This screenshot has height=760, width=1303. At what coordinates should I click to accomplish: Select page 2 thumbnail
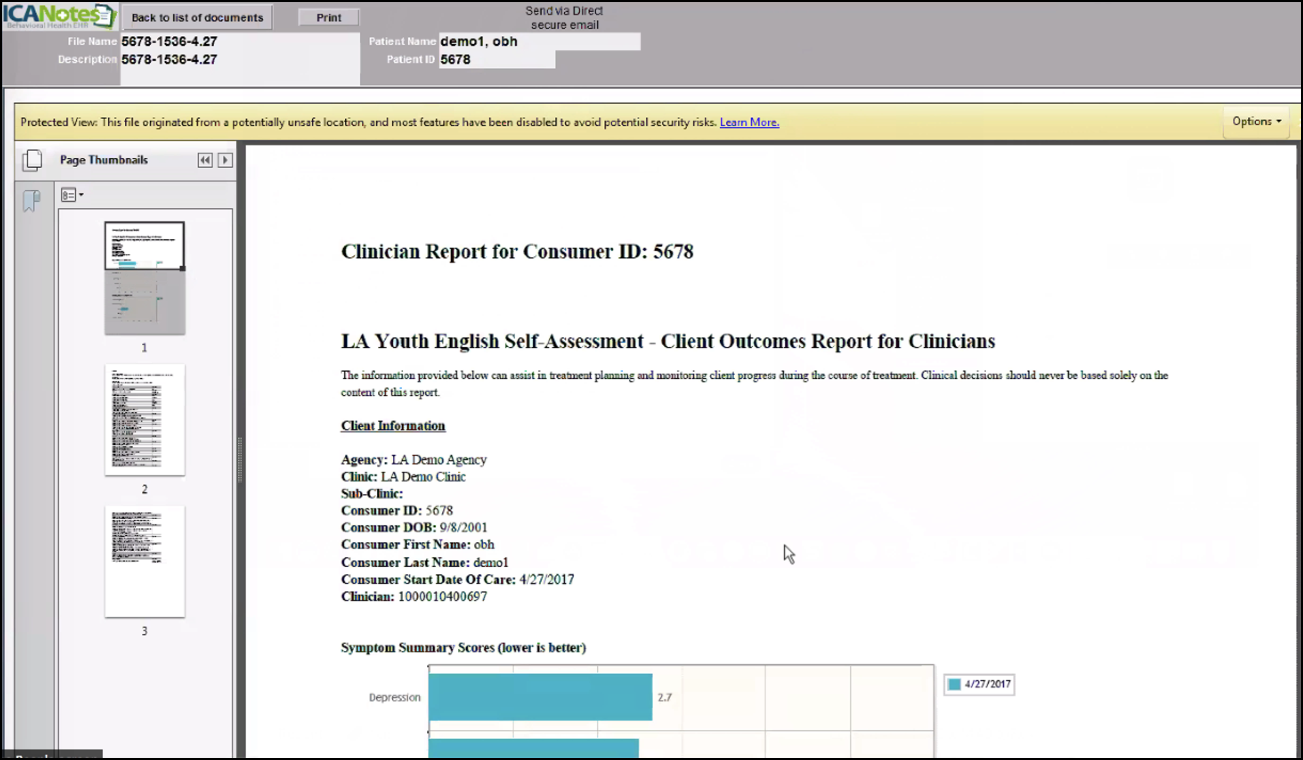click(145, 420)
